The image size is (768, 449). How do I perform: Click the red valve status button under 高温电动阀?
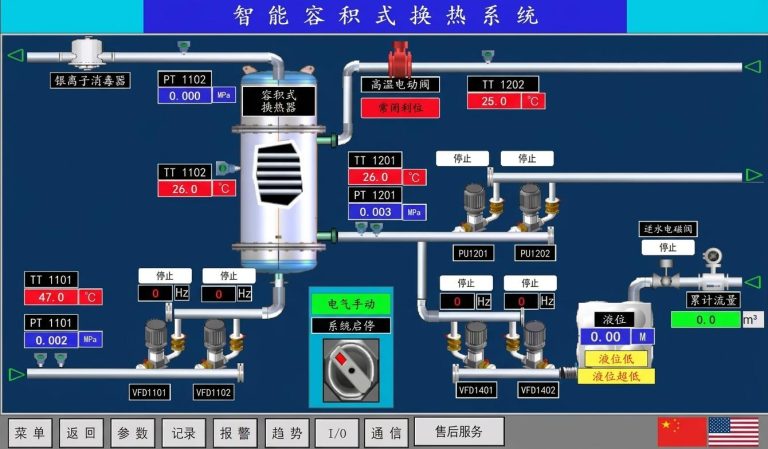click(400, 108)
